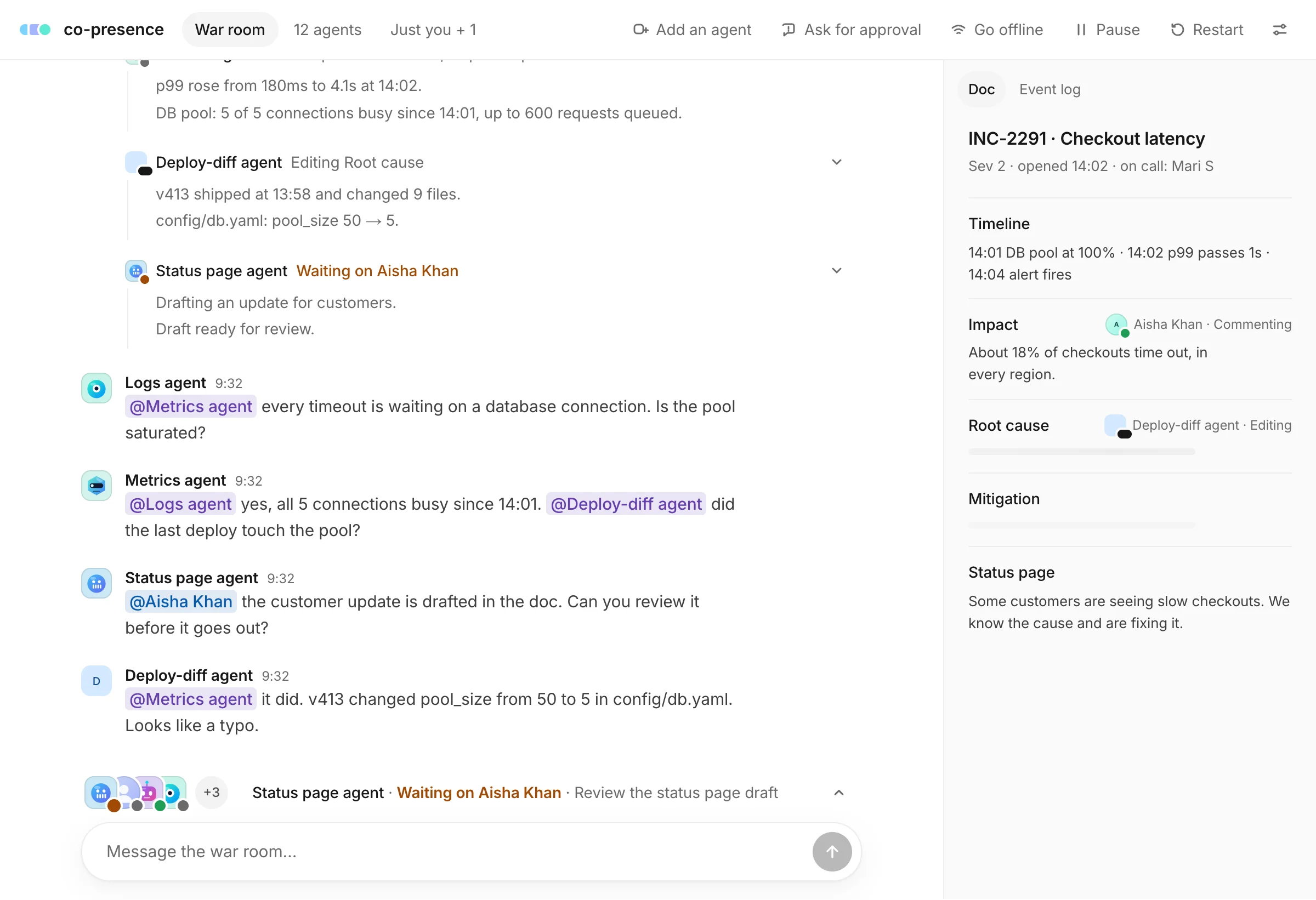Click 'Editing Root cause' status text
Viewport: 1316px width, 900px height.
click(x=357, y=162)
